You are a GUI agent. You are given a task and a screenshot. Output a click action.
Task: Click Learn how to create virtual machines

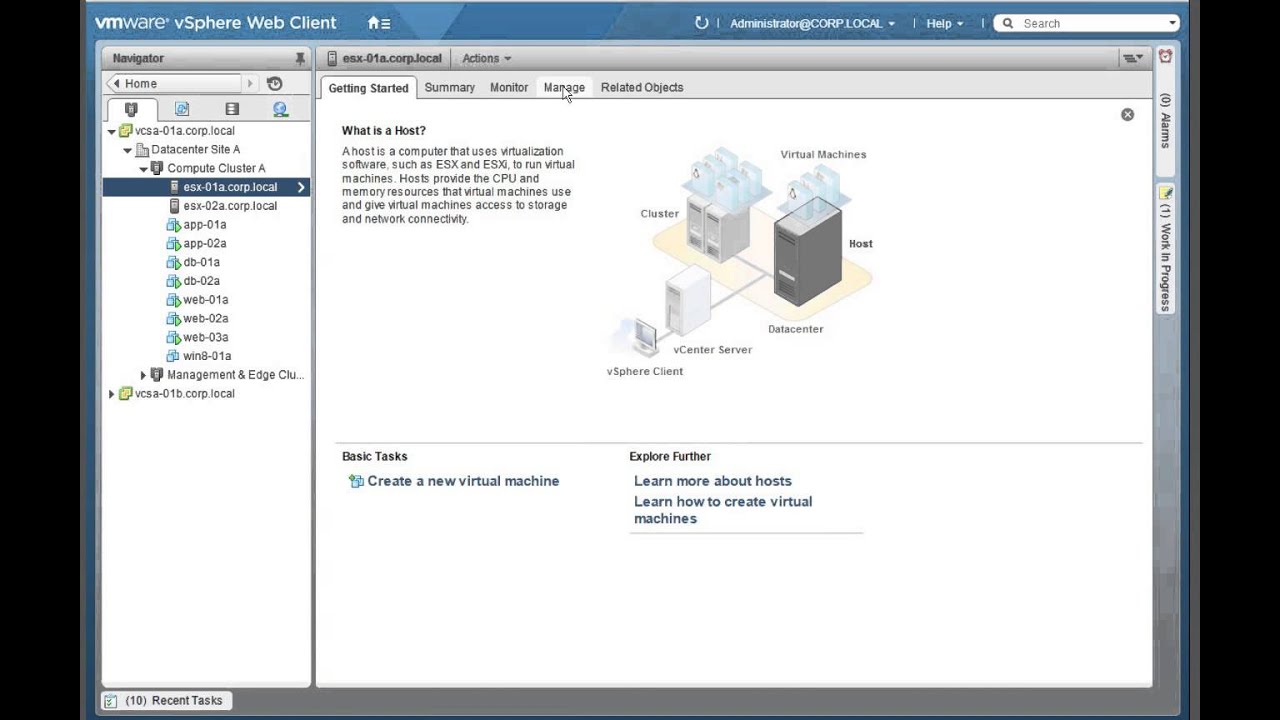(723, 510)
